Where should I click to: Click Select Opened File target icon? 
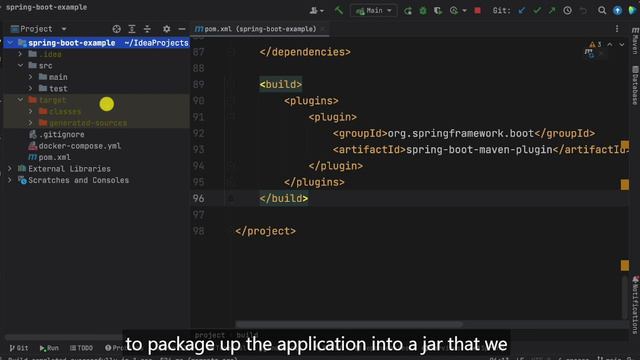pos(116,29)
